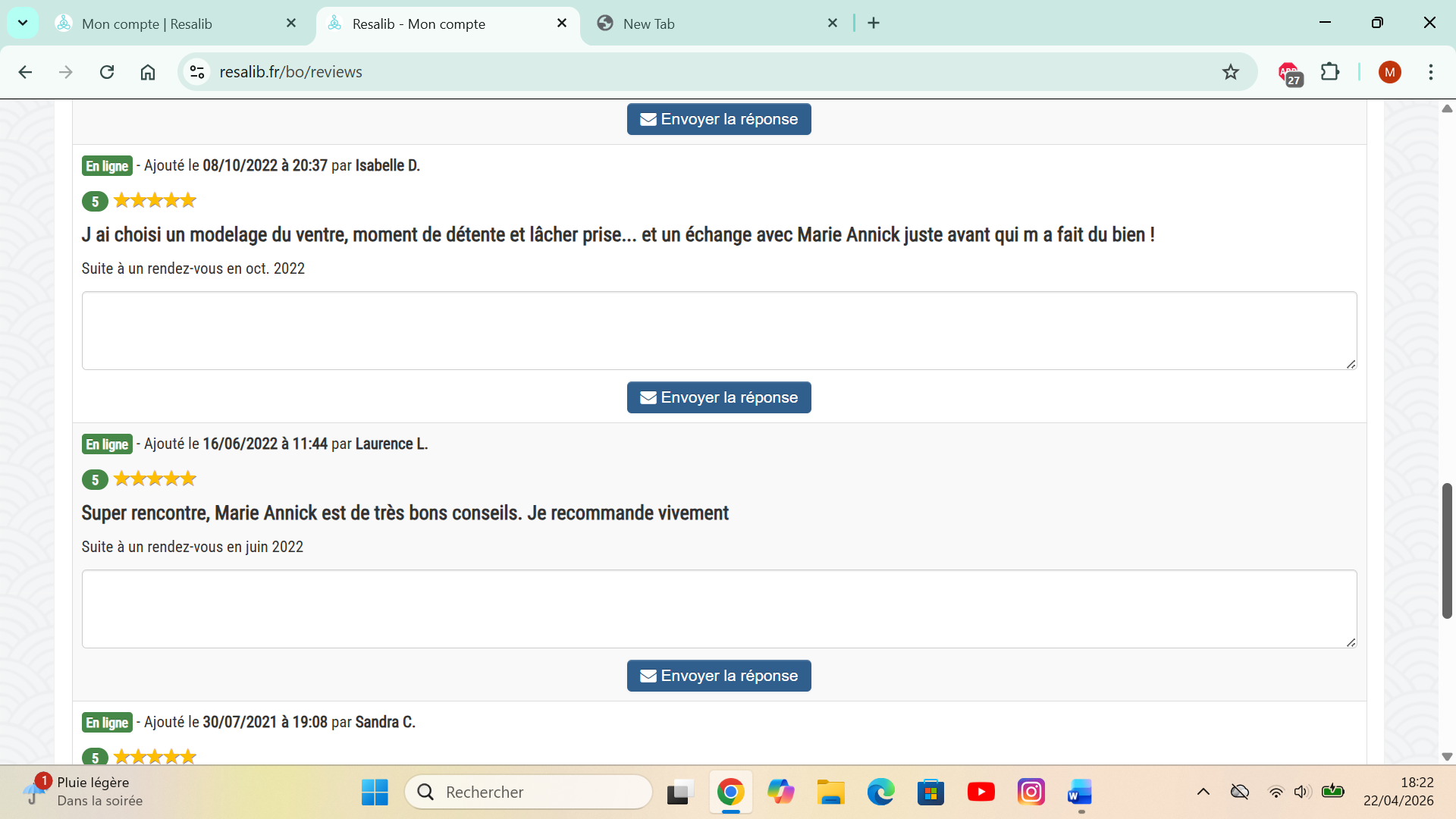Send the reply to Isabelle D.'s review

click(x=719, y=397)
